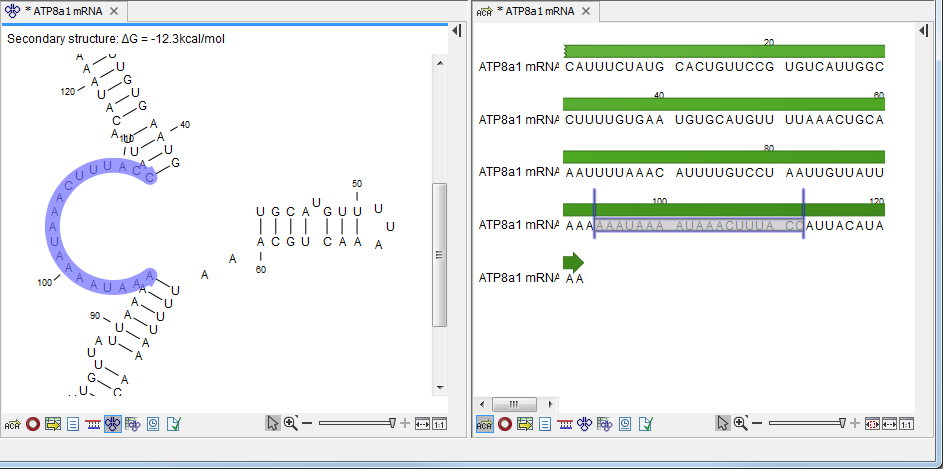The height and width of the screenshot is (469, 943).
Task: Click down arrow of left panel vertical scrollbar
Action: pos(439,388)
